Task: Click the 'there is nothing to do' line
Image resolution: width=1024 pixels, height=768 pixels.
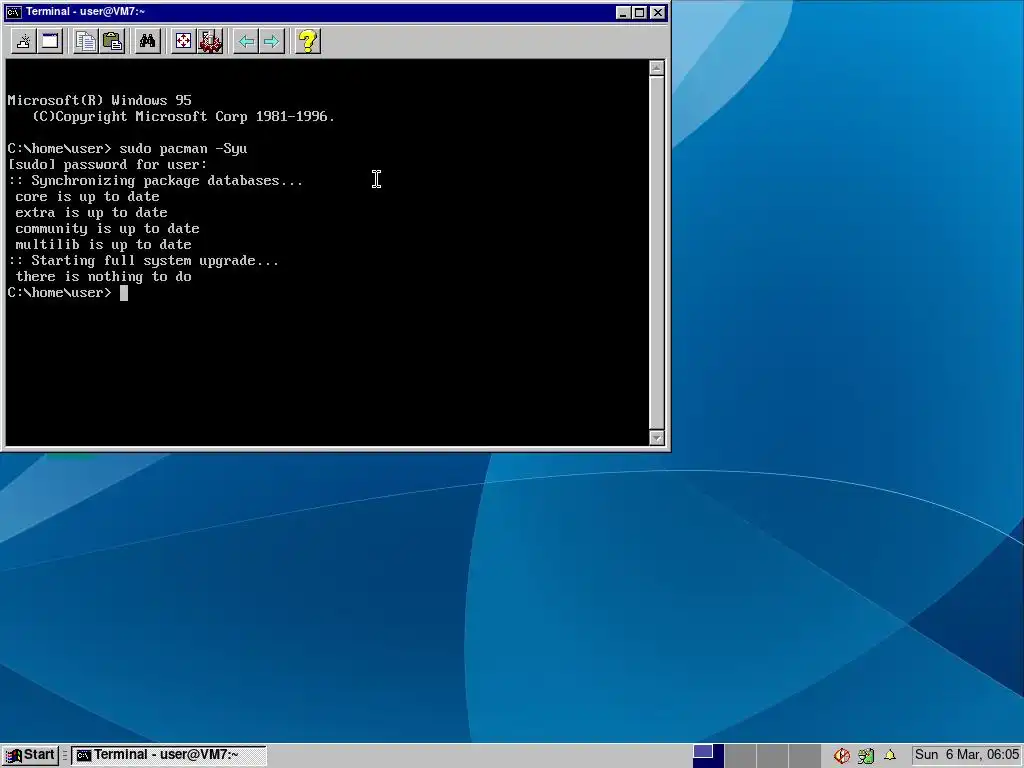Action: click(x=104, y=277)
